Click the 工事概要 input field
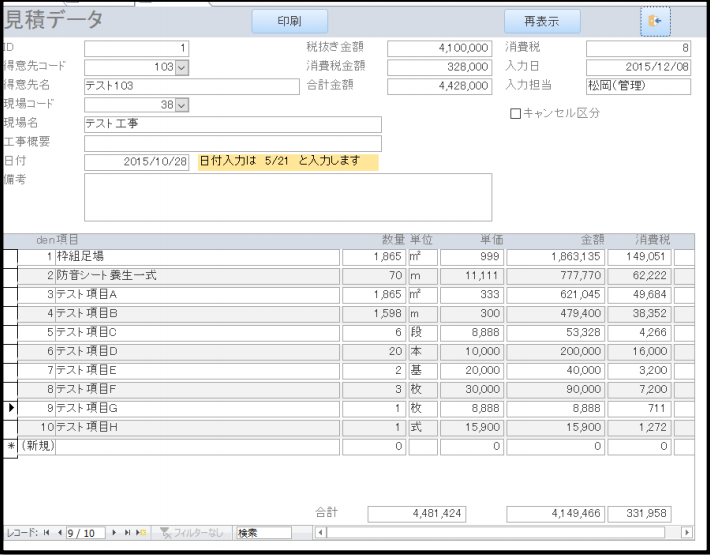Viewport: 710px width, 555px height. [232, 143]
